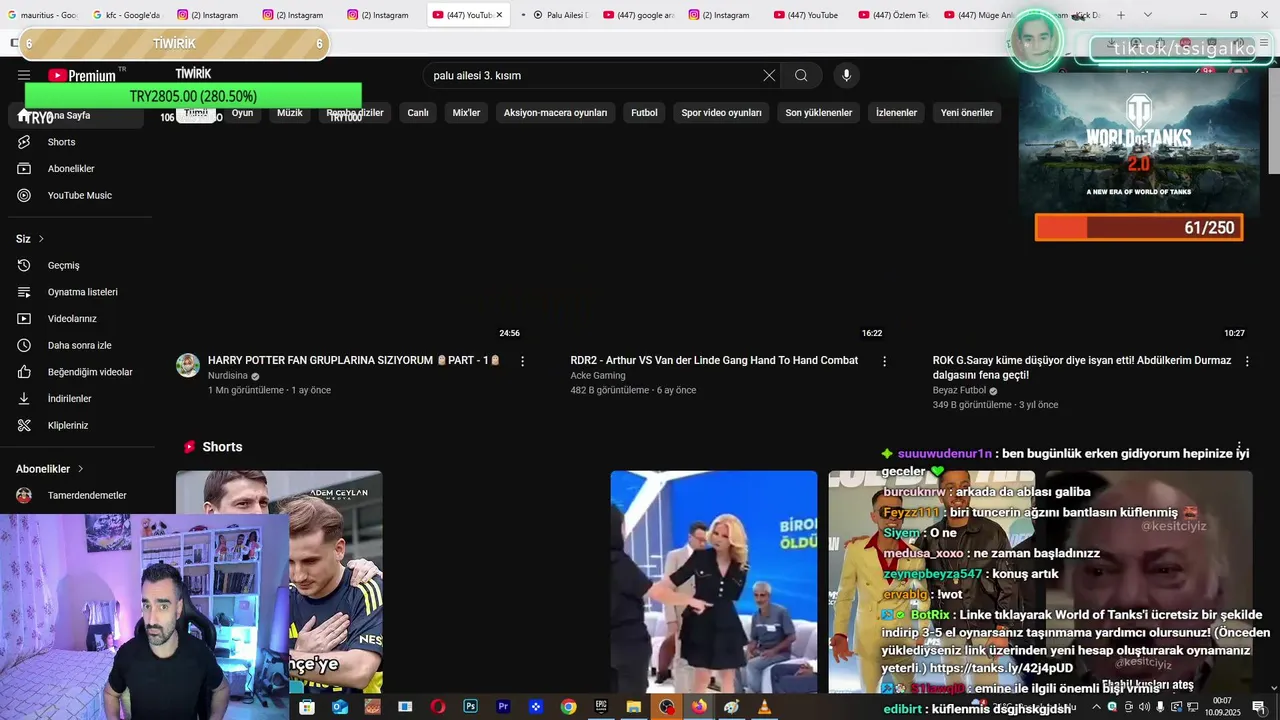The width and height of the screenshot is (1280, 720).
Task: Open the YouTube hamburger guide menu
Action: 24,75
